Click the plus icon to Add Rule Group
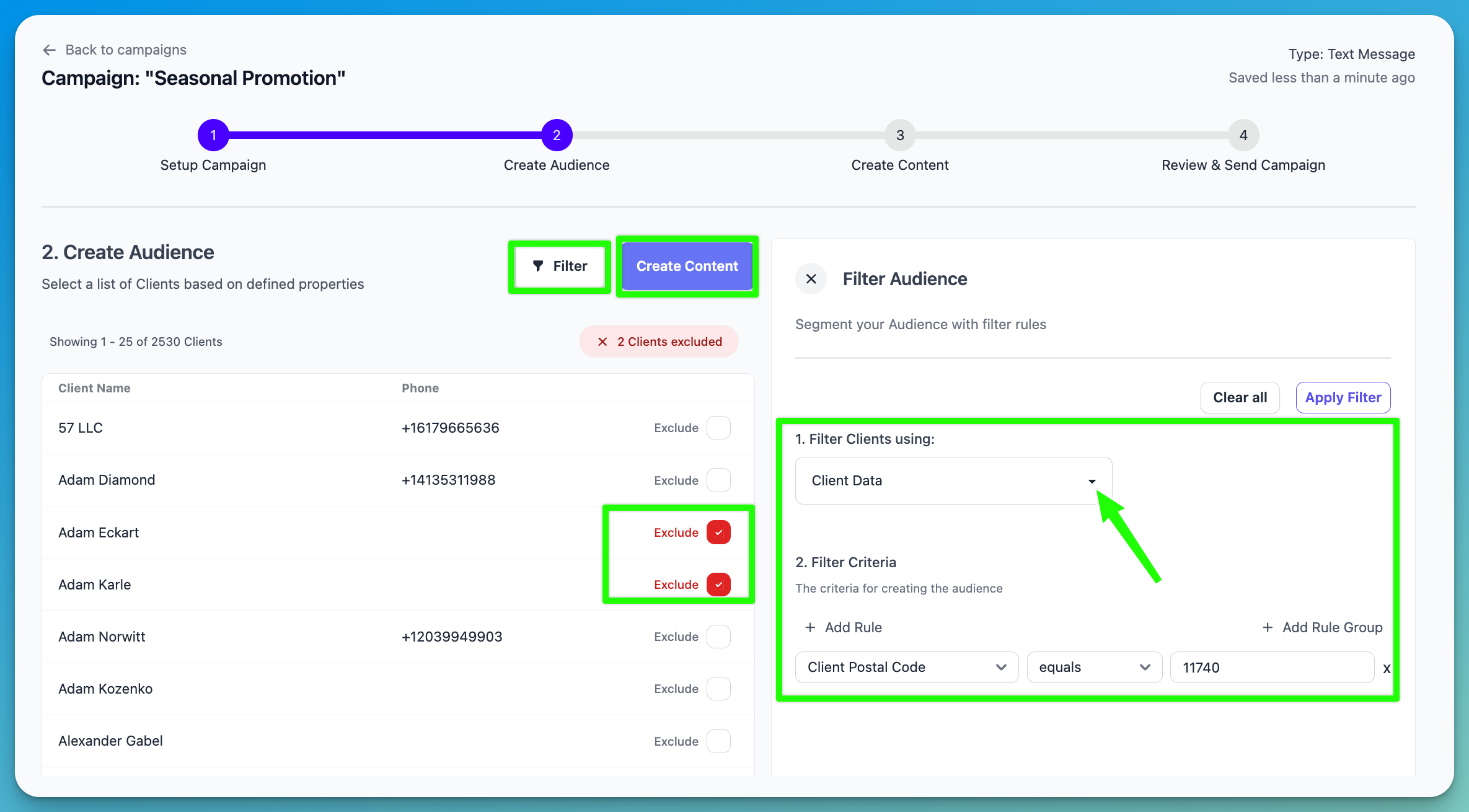Image resolution: width=1469 pixels, height=812 pixels. coord(1267,627)
